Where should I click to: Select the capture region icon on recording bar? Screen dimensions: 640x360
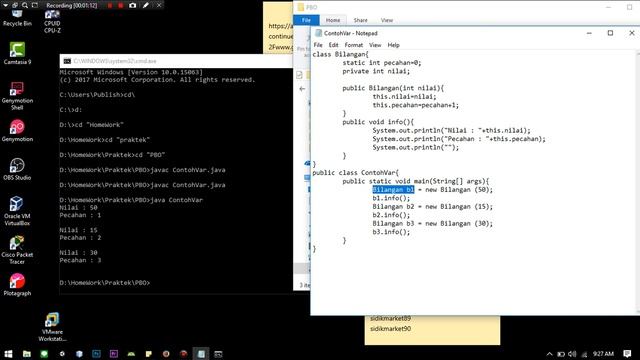[x=35, y=5]
